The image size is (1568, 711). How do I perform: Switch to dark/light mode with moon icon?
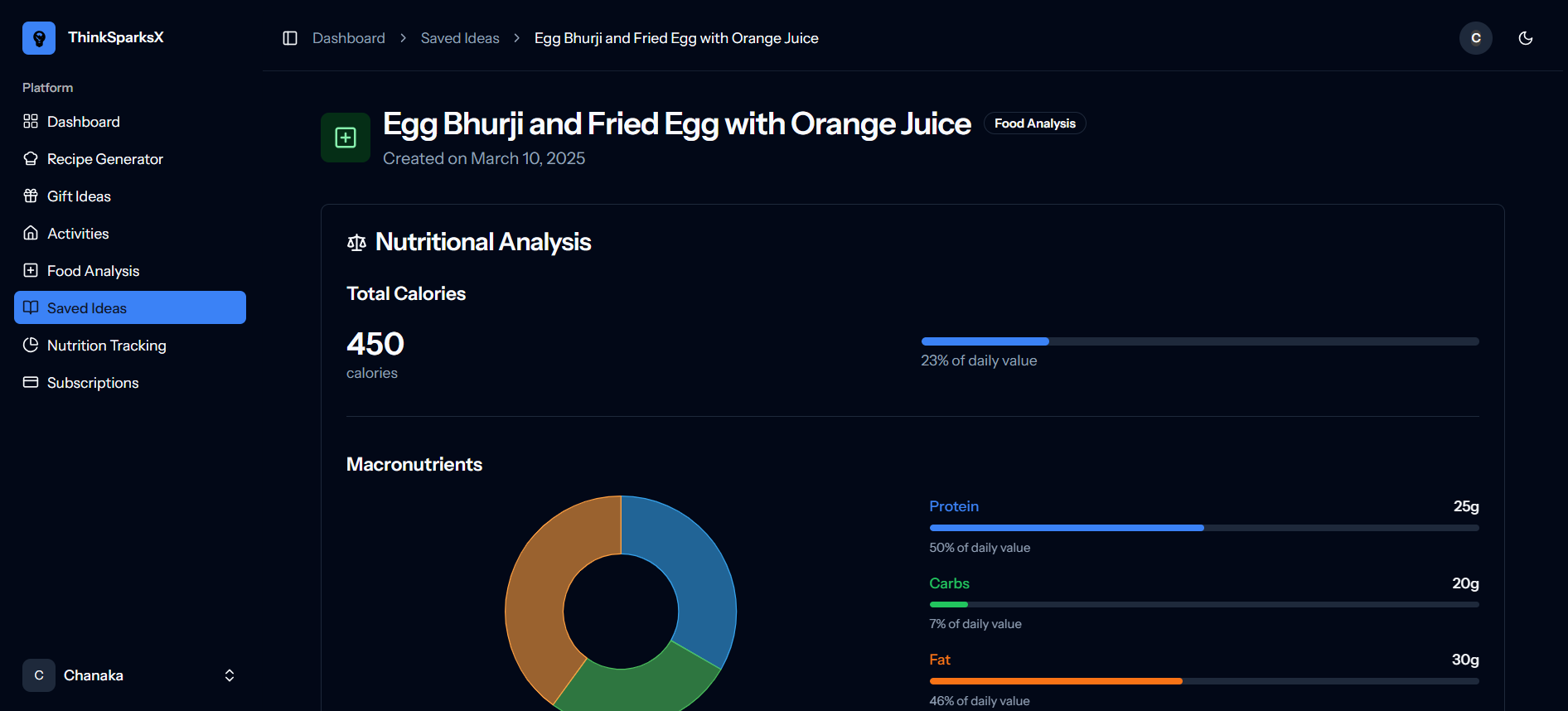tap(1525, 38)
